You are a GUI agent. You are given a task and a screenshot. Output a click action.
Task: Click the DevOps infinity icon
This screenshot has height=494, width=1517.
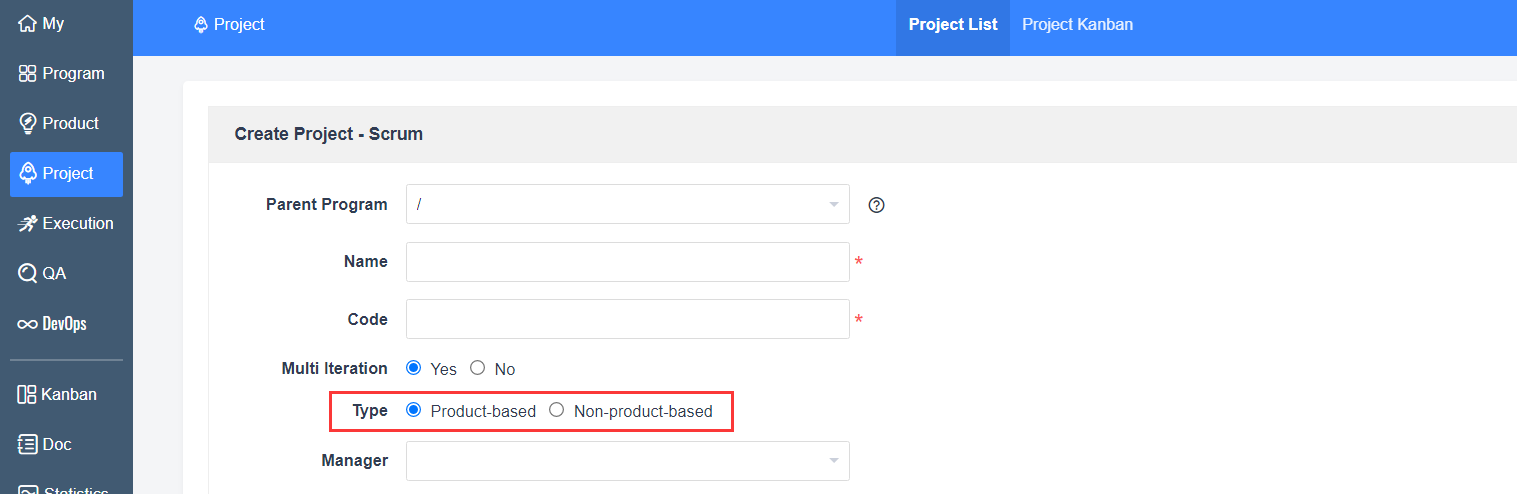click(28, 324)
